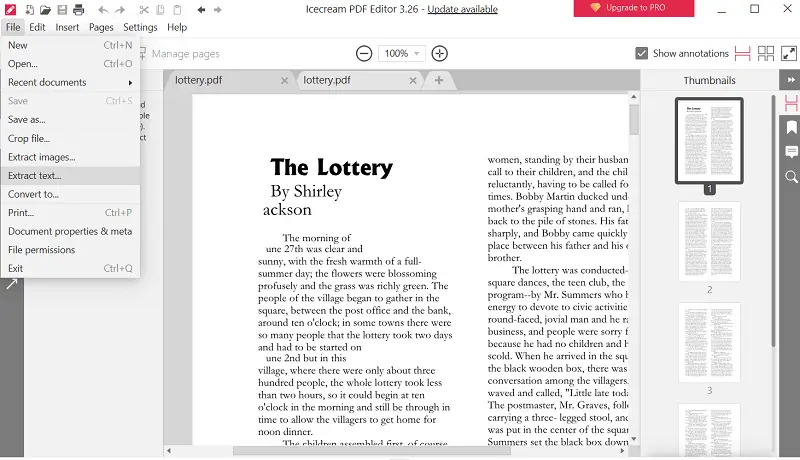Zoom in with the plus button
The image size is (800, 460).
pos(439,54)
